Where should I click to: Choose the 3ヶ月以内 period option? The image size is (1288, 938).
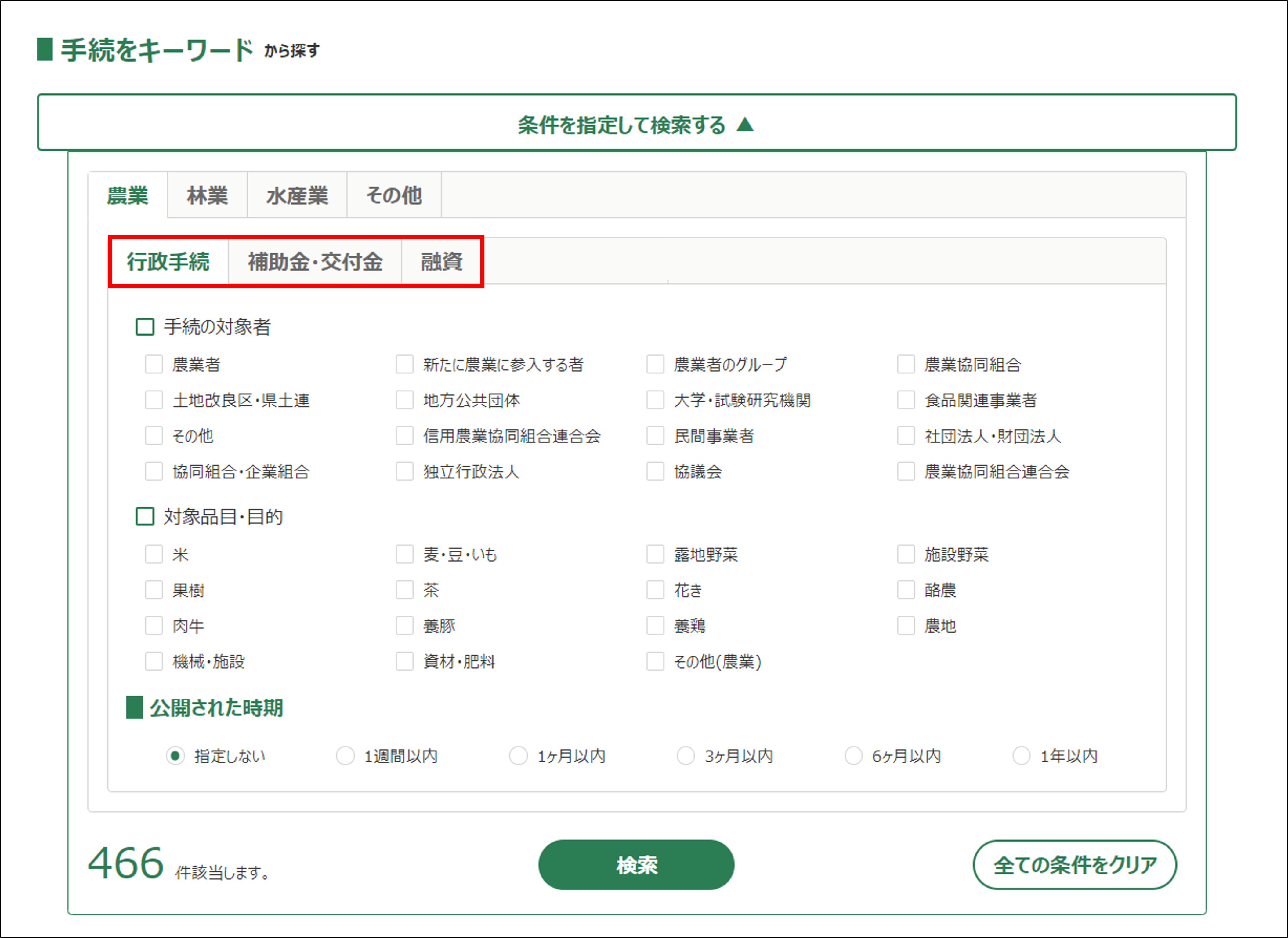[686, 756]
